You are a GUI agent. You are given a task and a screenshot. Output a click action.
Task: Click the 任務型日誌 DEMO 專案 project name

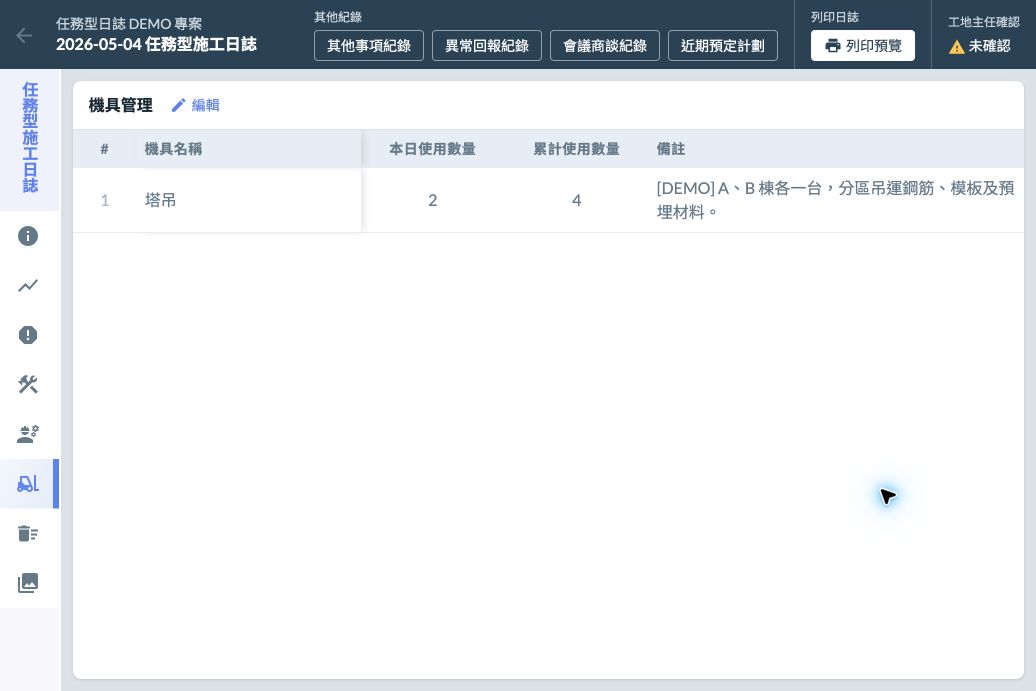pyautogui.click(x=129, y=24)
